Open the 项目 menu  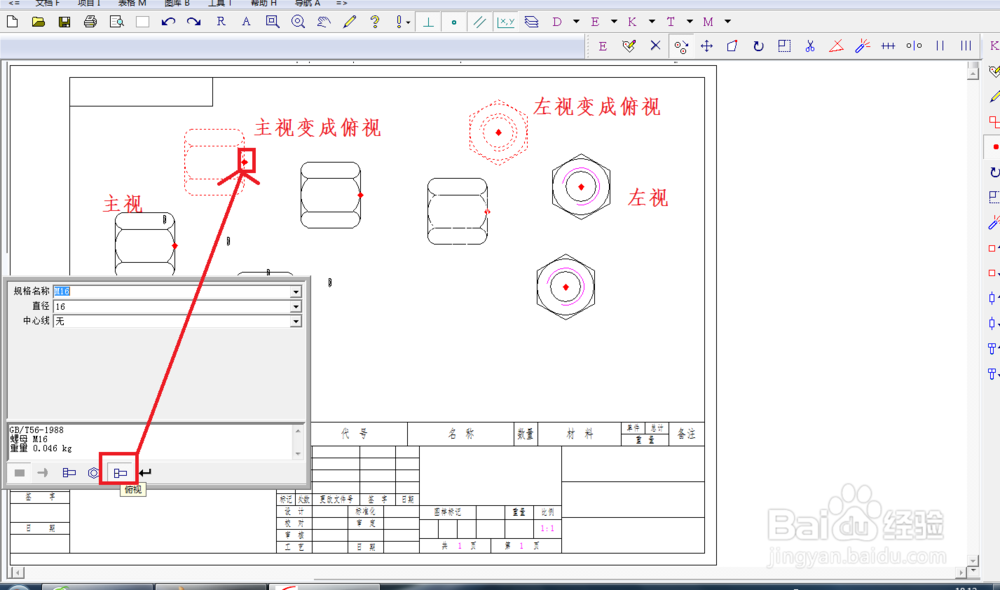tap(89, 3)
